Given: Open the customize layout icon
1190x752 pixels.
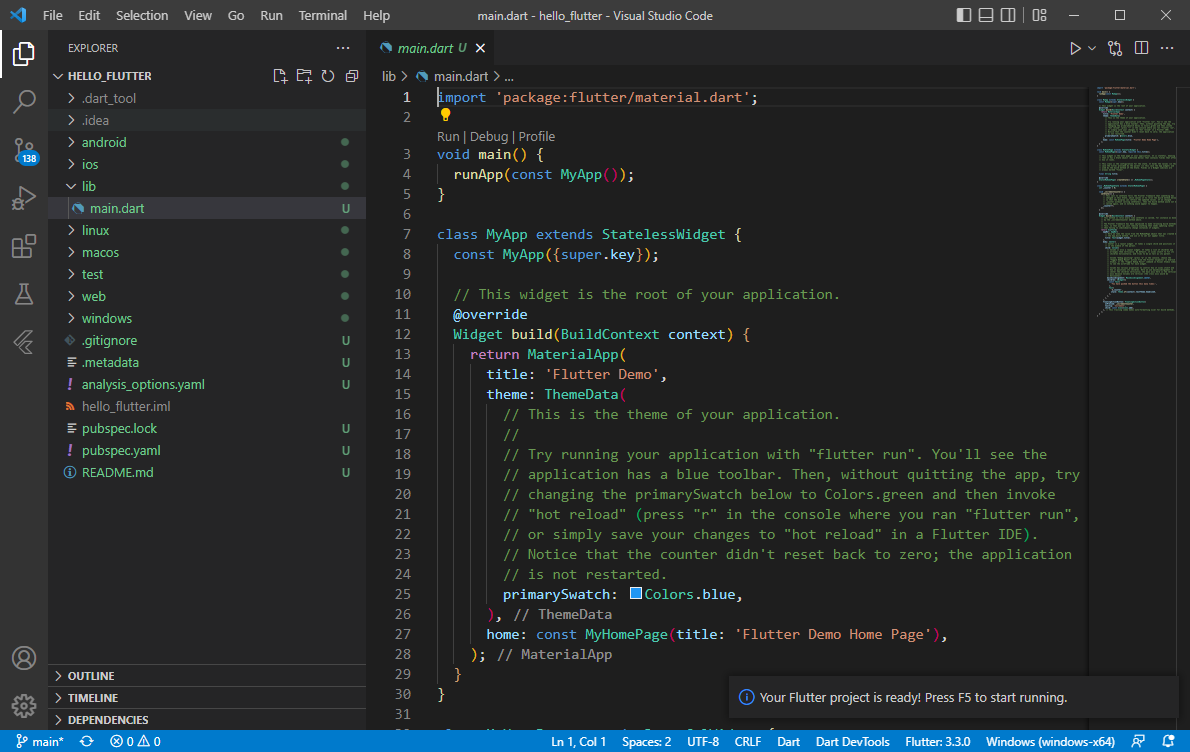Looking at the screenshot, I should point(1040,15).
